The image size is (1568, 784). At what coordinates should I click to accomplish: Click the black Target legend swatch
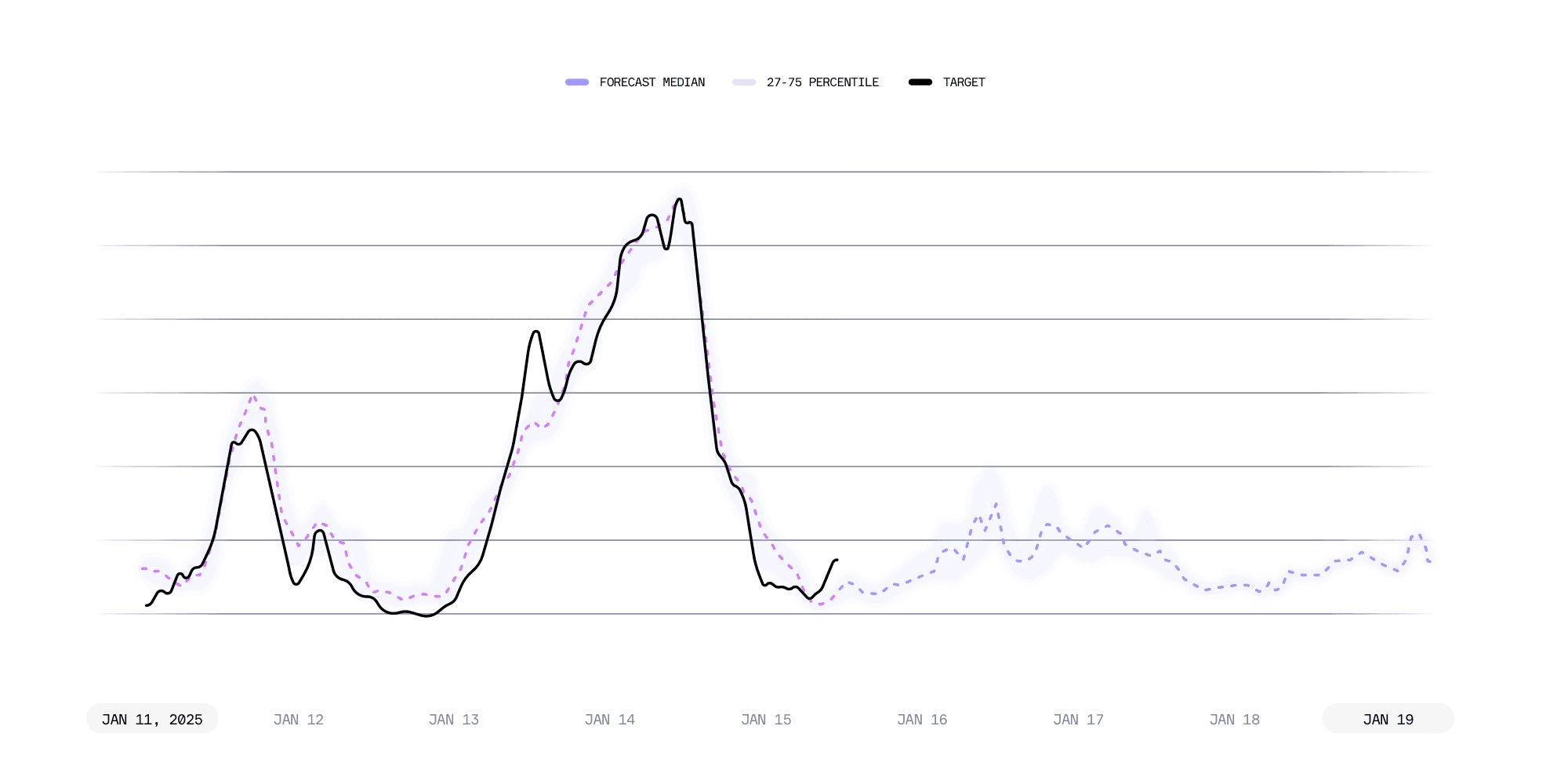(x=920, y=82)
